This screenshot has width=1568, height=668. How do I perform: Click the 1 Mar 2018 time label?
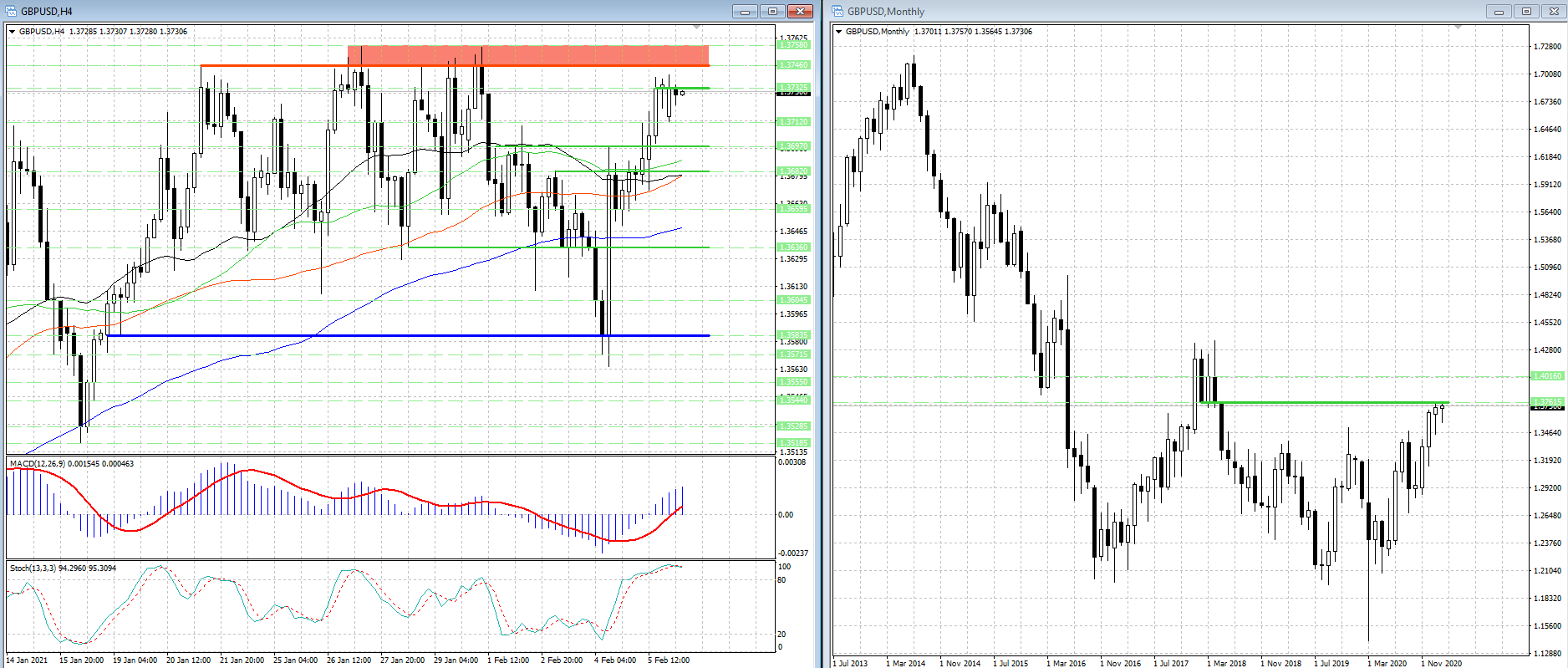(x=1226, y=663)
